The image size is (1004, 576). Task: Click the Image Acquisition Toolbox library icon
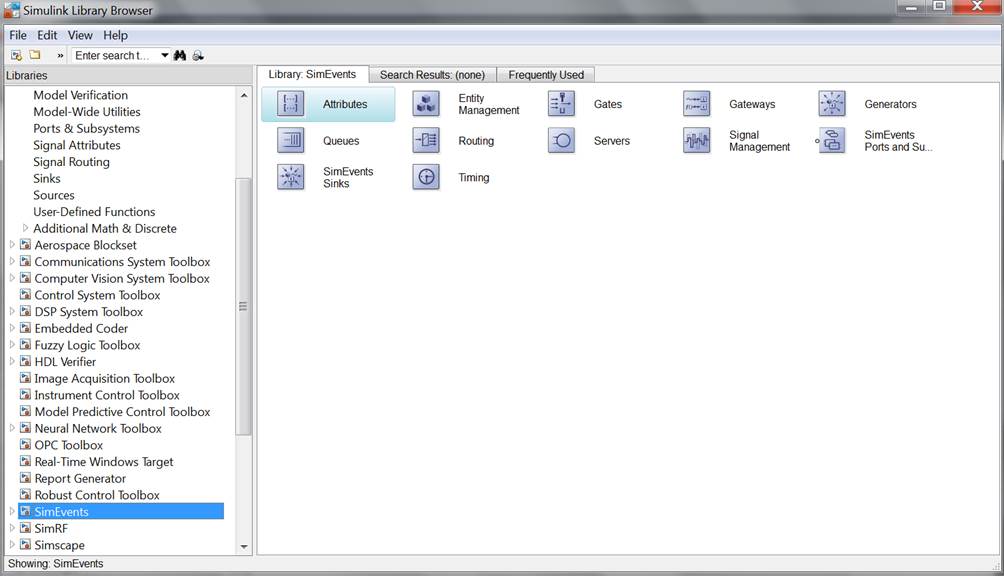coord(26,378)
